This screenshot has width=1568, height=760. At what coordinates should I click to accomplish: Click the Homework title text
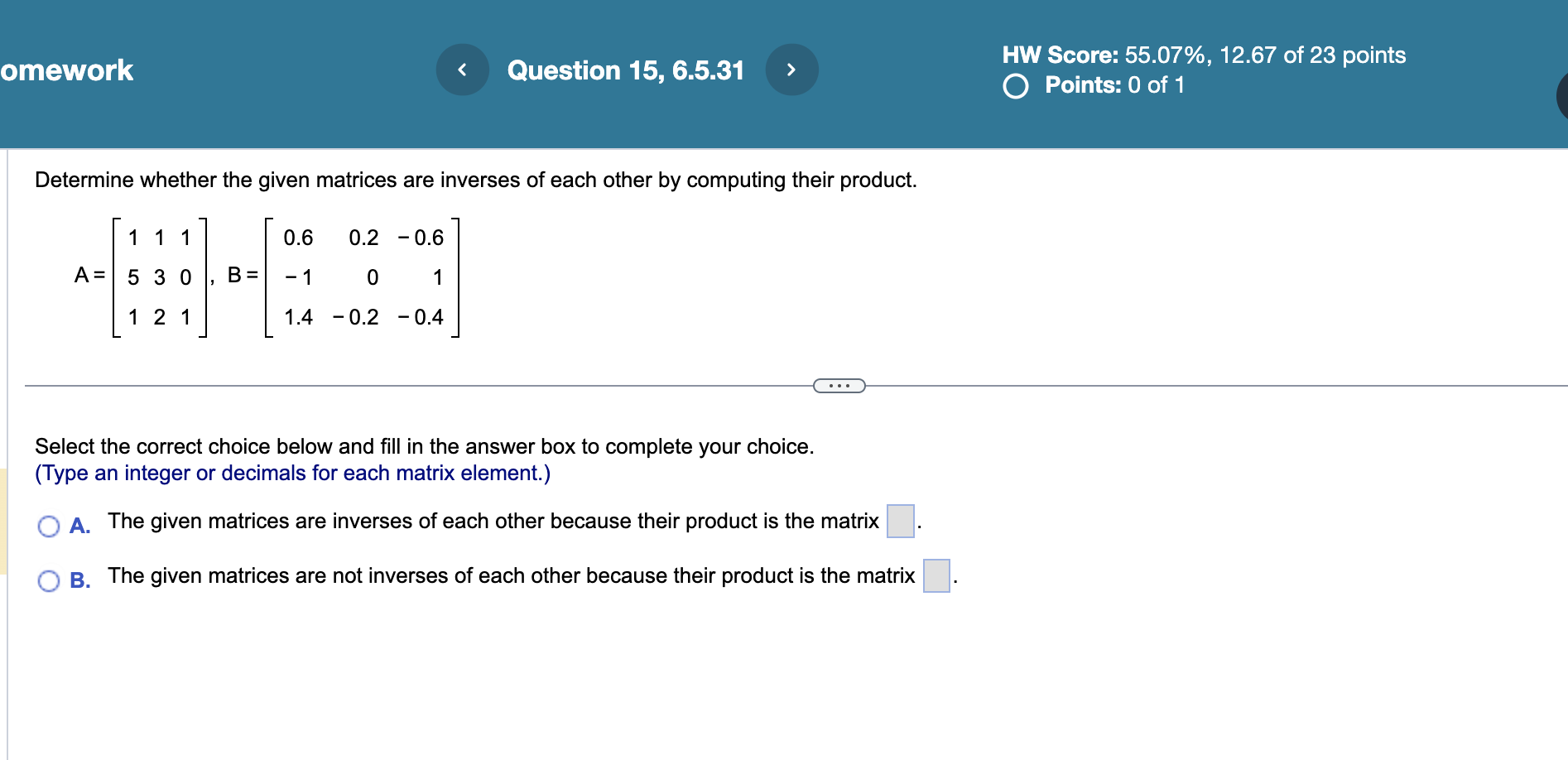click(66, 70)
